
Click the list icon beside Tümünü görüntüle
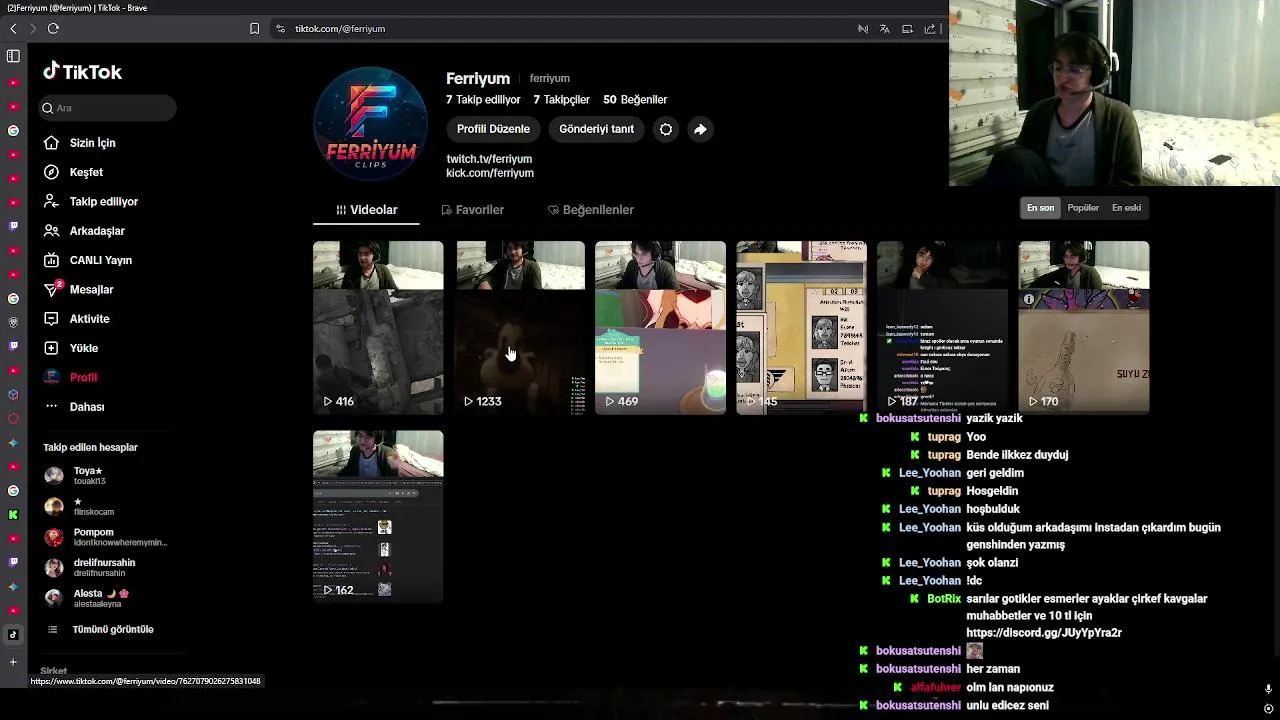pos(52,630)
